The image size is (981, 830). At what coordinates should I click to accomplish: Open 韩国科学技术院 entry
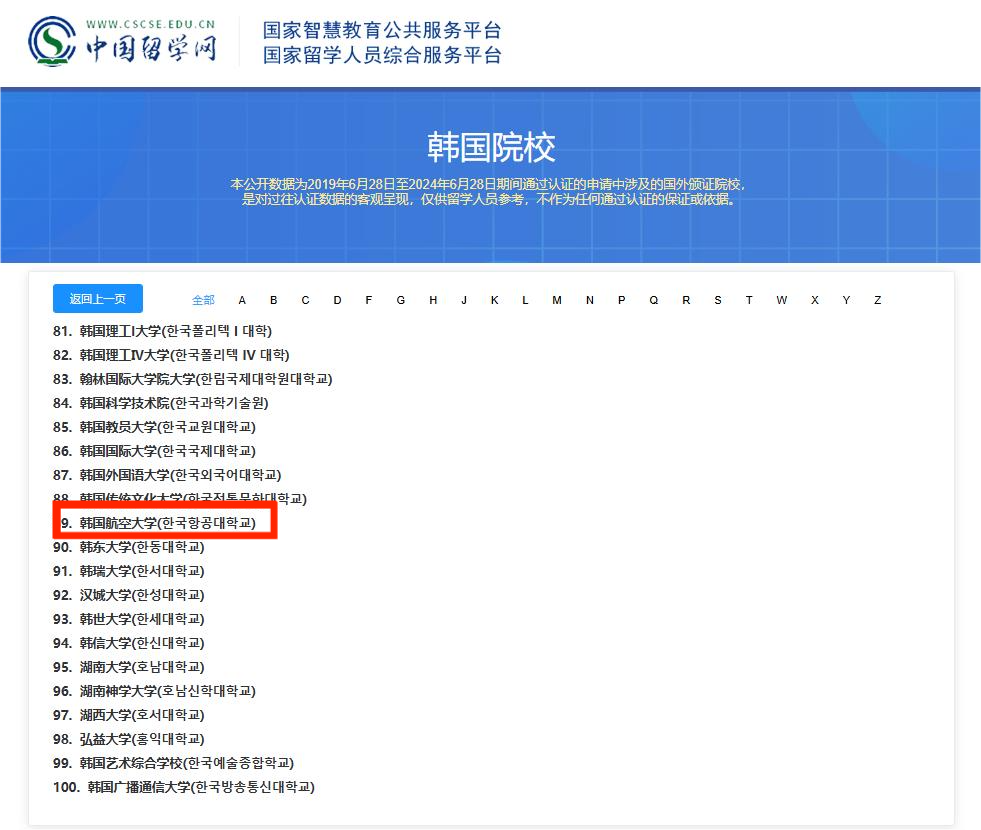pos(173,403)
